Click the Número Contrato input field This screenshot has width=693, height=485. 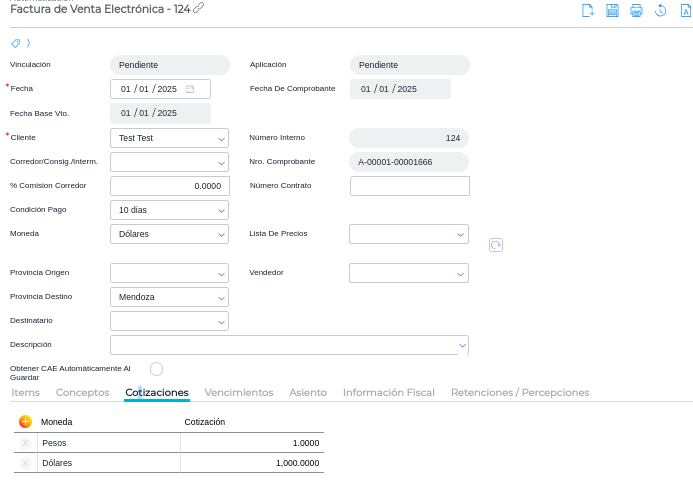pyautogui.click(x=409, y=186)
